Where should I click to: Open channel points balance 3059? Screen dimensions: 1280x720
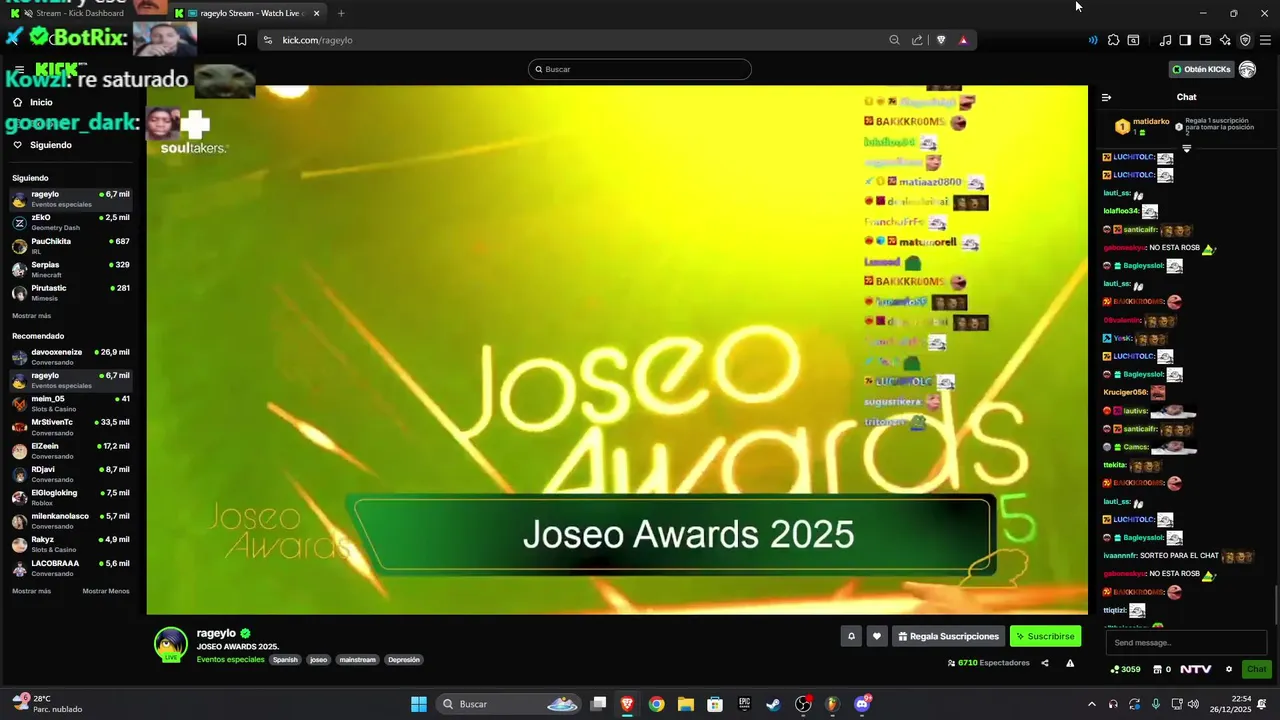click(1125, 669)
